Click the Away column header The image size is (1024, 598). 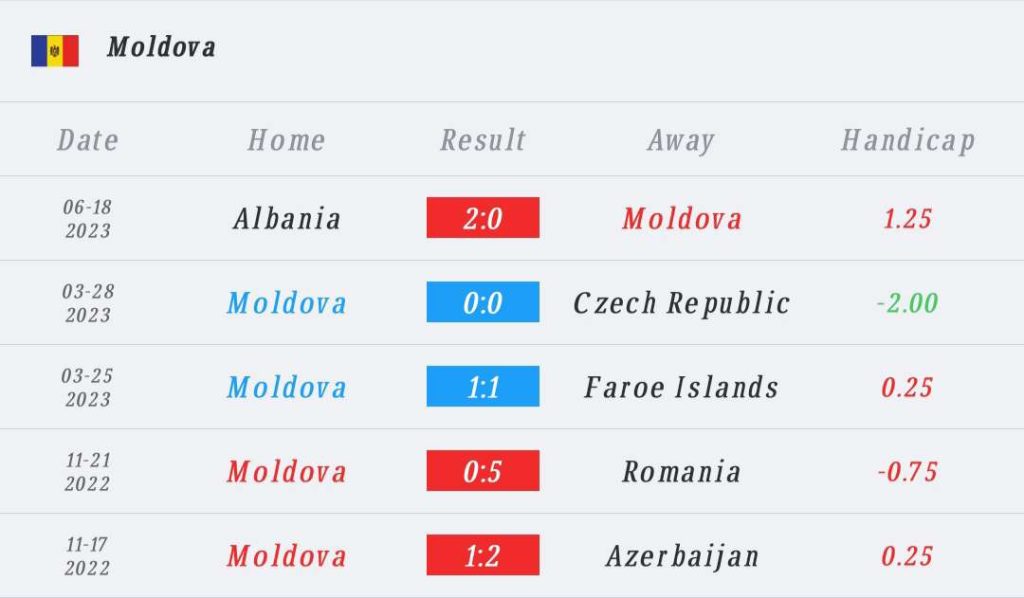(681, 140)
